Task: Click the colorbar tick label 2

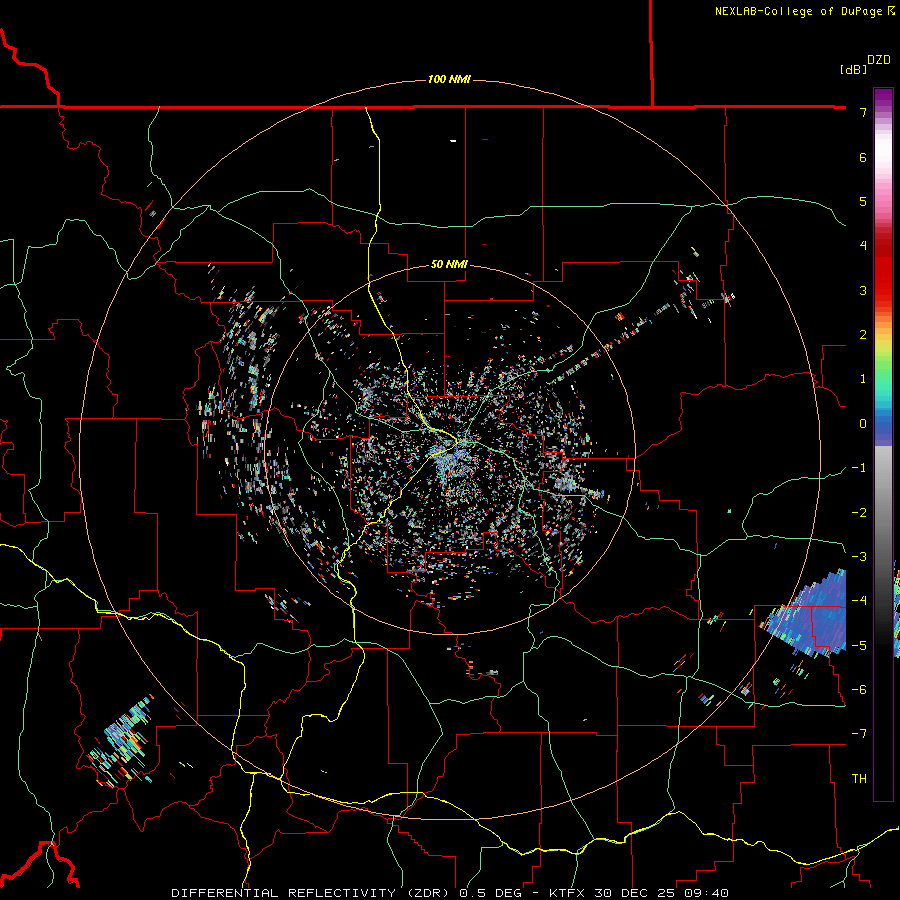Action: [x=863, y=335]
